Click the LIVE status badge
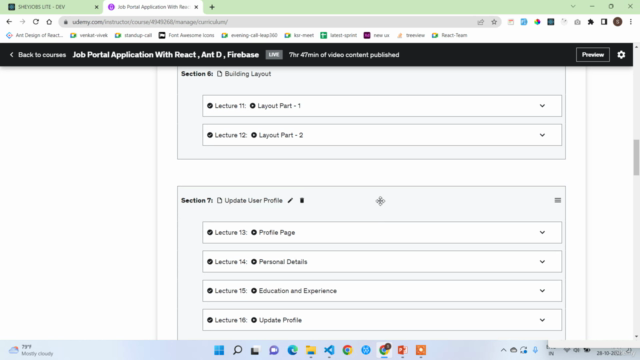The width and height of the screenshot is (640, 360). coord(274,55)
